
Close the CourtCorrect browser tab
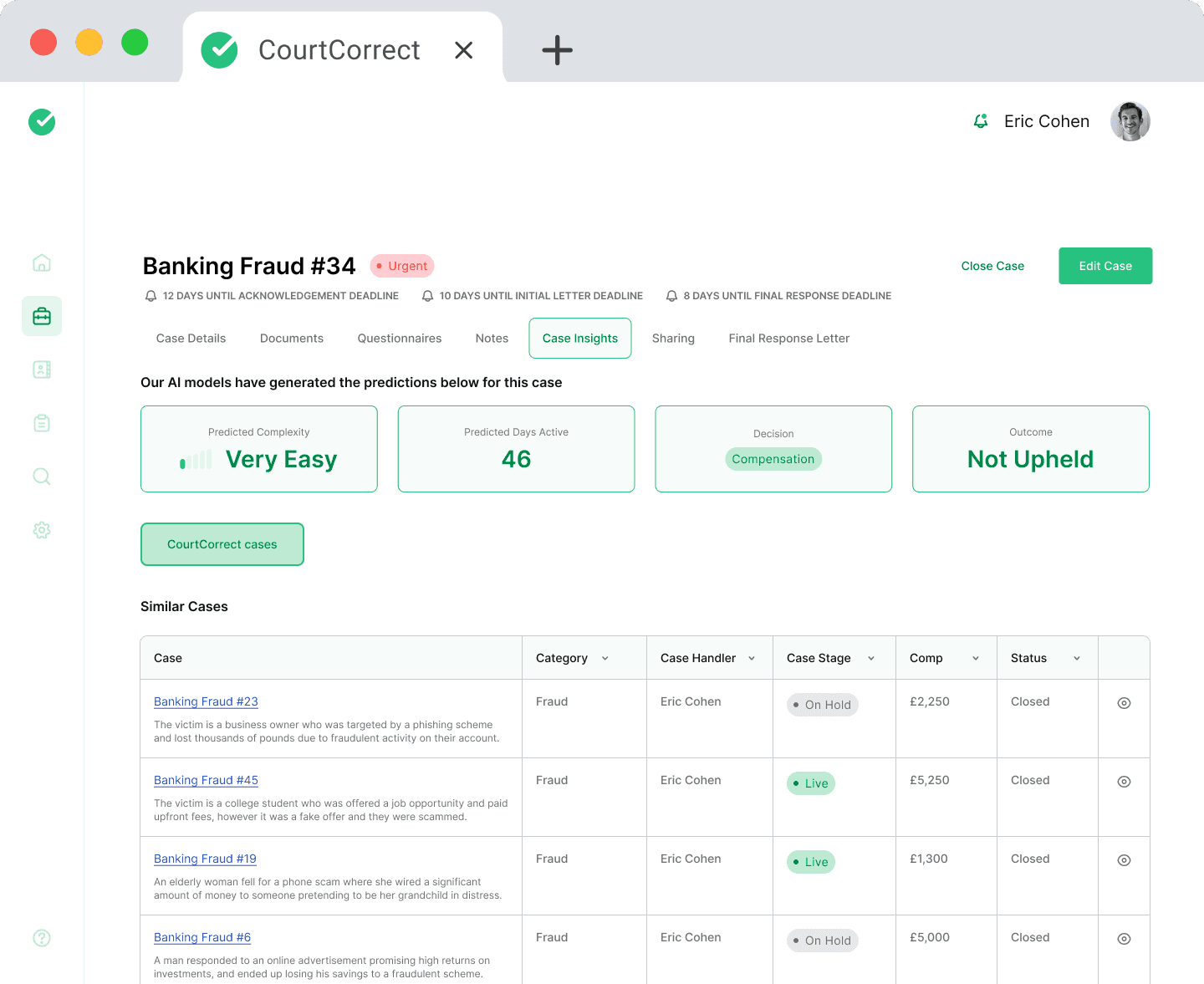tap(464, 50)
